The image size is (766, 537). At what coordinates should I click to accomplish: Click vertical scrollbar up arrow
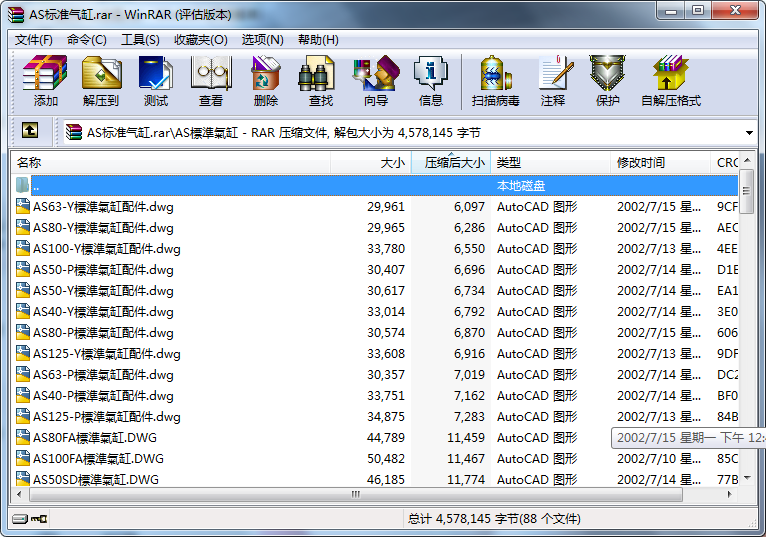coord(746,160)
